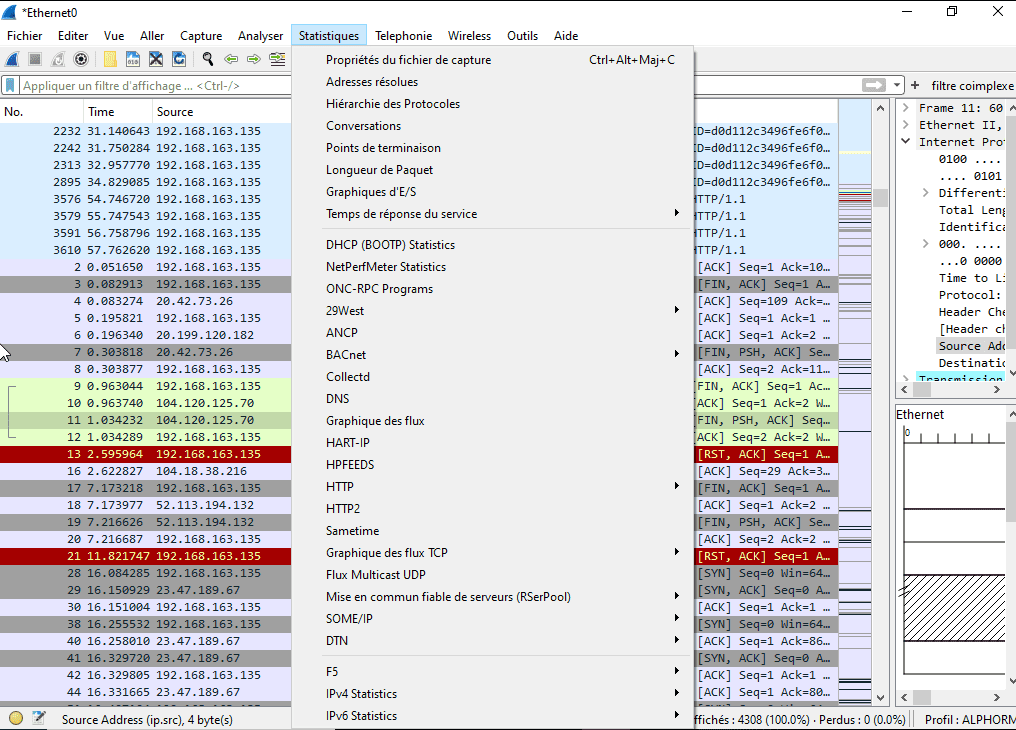Select packet 21 at time 11.821747
1016x730 pixels.
(x=146, y=556)
